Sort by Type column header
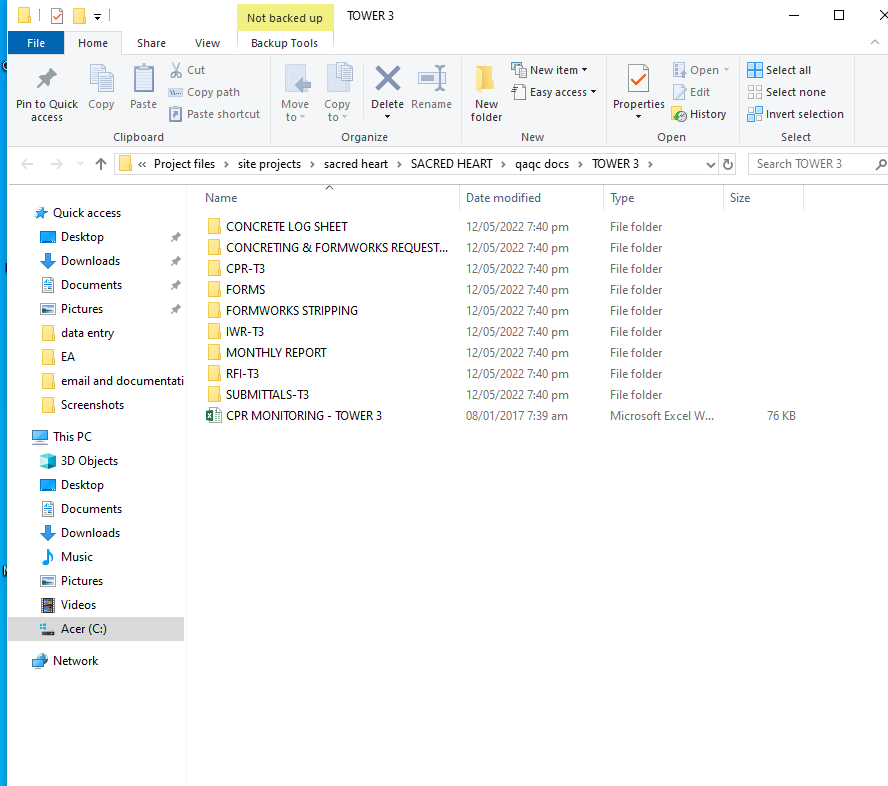The width and height of the screenshot is (888, 786). point(622,198)
